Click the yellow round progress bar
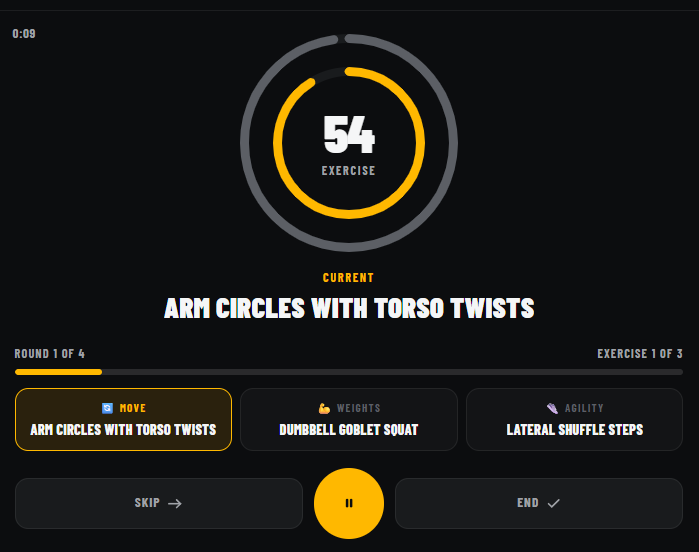This screenshot has height=552, width=699. point(58,372)
